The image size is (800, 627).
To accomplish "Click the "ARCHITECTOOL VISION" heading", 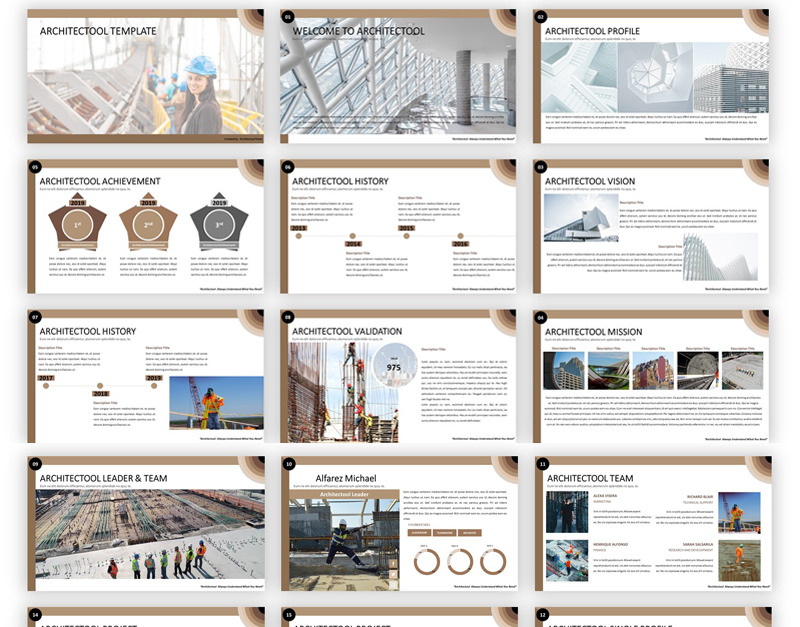I will pyautogui.click(x=590, y=181).
